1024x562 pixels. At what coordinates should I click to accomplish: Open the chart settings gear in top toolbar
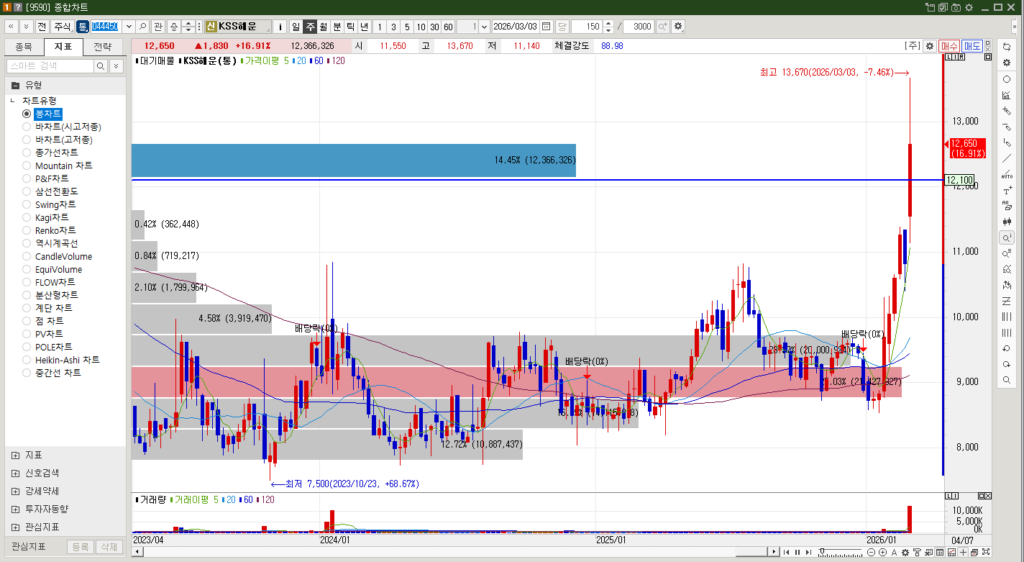tap(679, 26)
